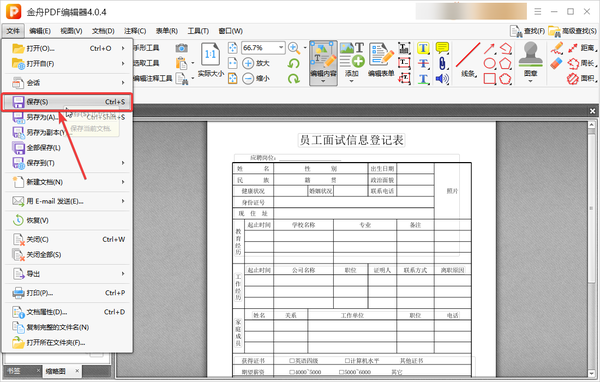The image size is (600, 382).
Task: Expand the Save To (保存到) submenu arrow
Action: click(x=123, y=163)
